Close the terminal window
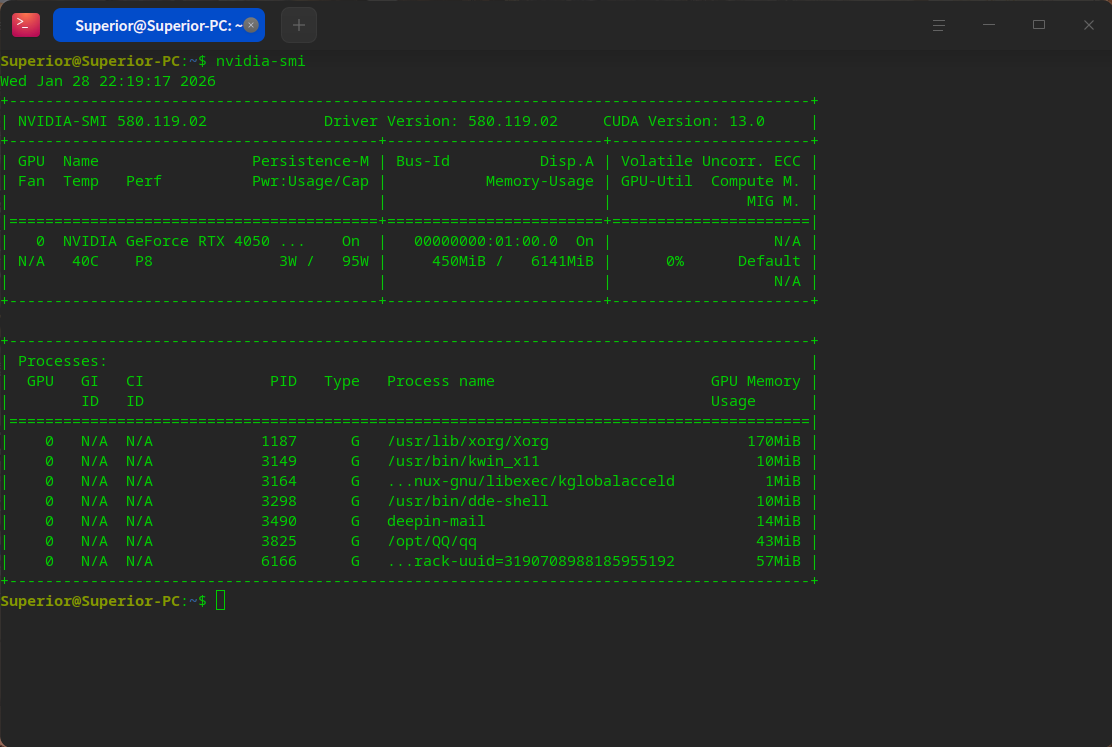The image size is (1112, 747). tap(1088, 25)
